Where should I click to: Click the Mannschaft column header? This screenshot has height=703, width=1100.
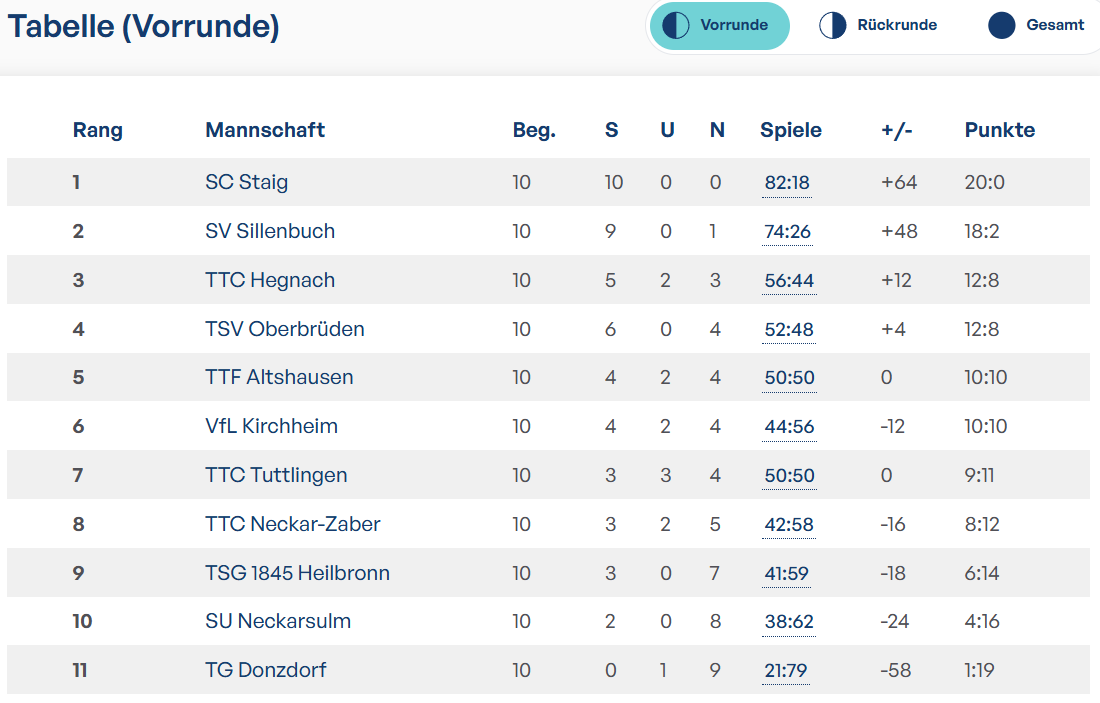265,130
